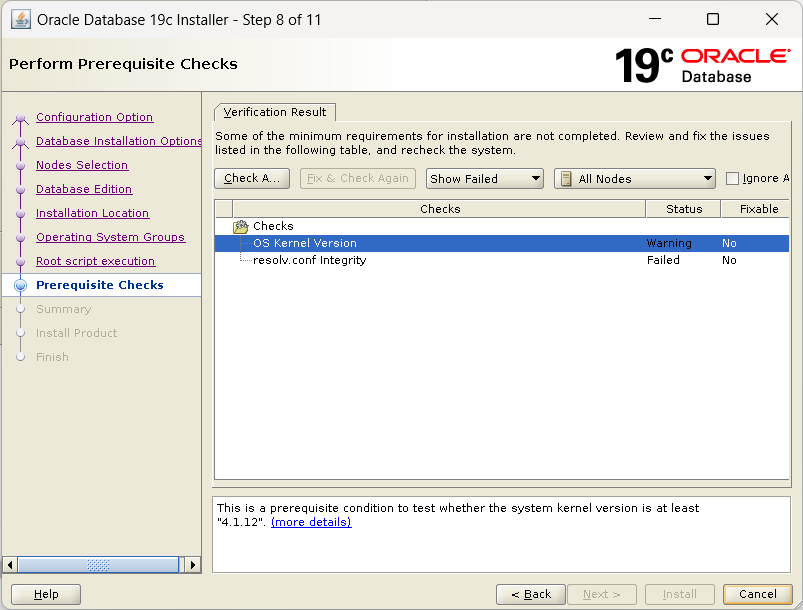The height and width of the screenshot is (610, 803).
Task: Click the Fix & Check Again button
Action: pyautogui.click(x=357, y=178)
